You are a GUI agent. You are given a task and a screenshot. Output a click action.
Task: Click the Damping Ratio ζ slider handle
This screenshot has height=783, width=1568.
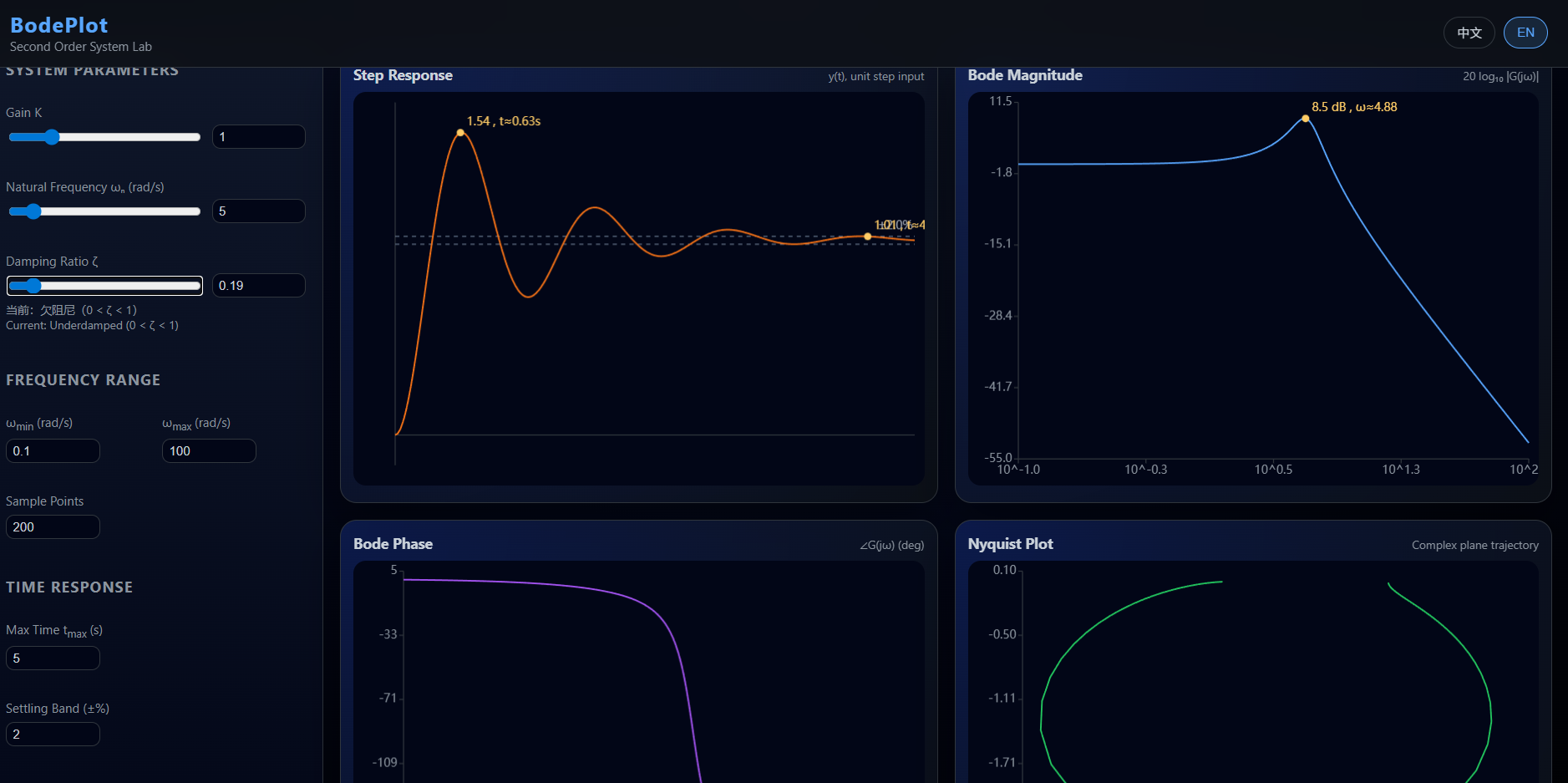coord(33,286)
